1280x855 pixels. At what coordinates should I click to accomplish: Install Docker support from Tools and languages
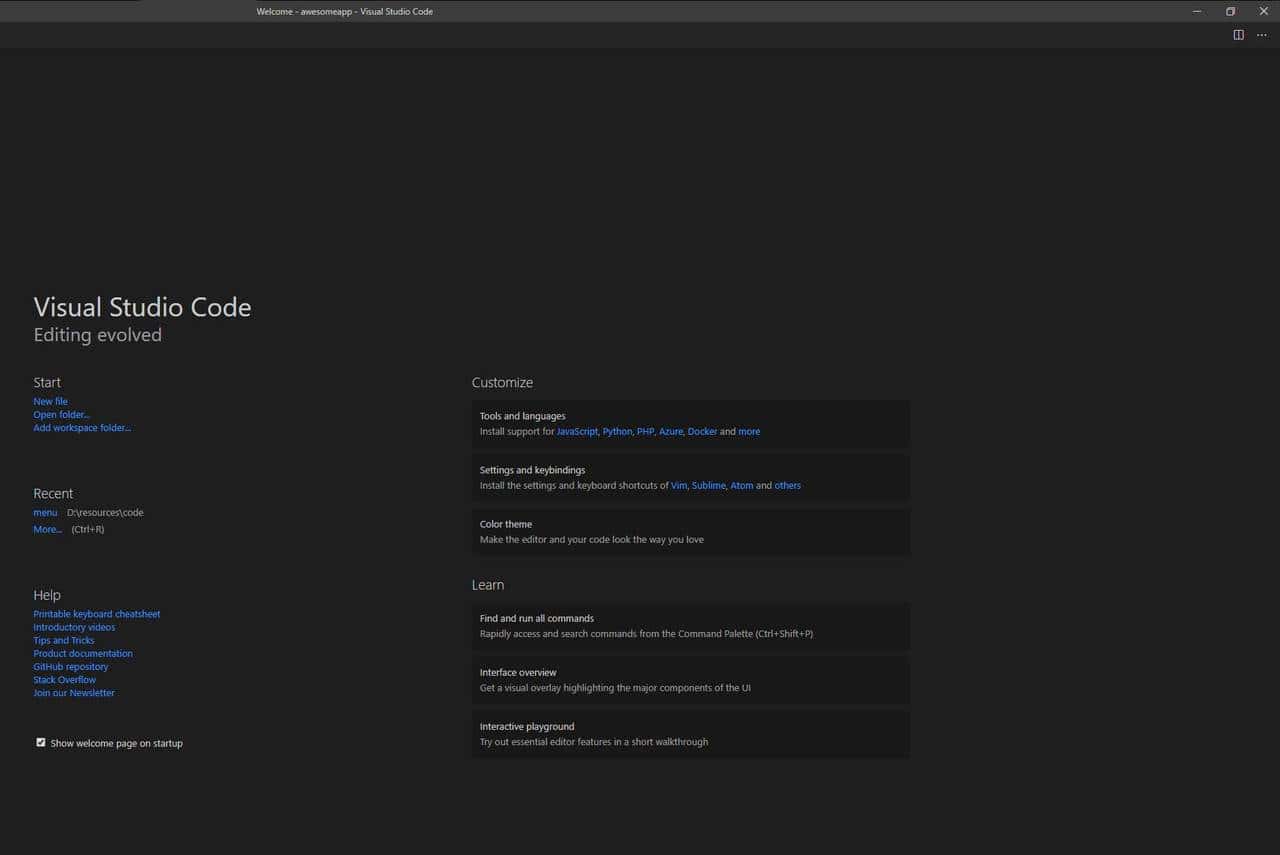tap(702, 432)
